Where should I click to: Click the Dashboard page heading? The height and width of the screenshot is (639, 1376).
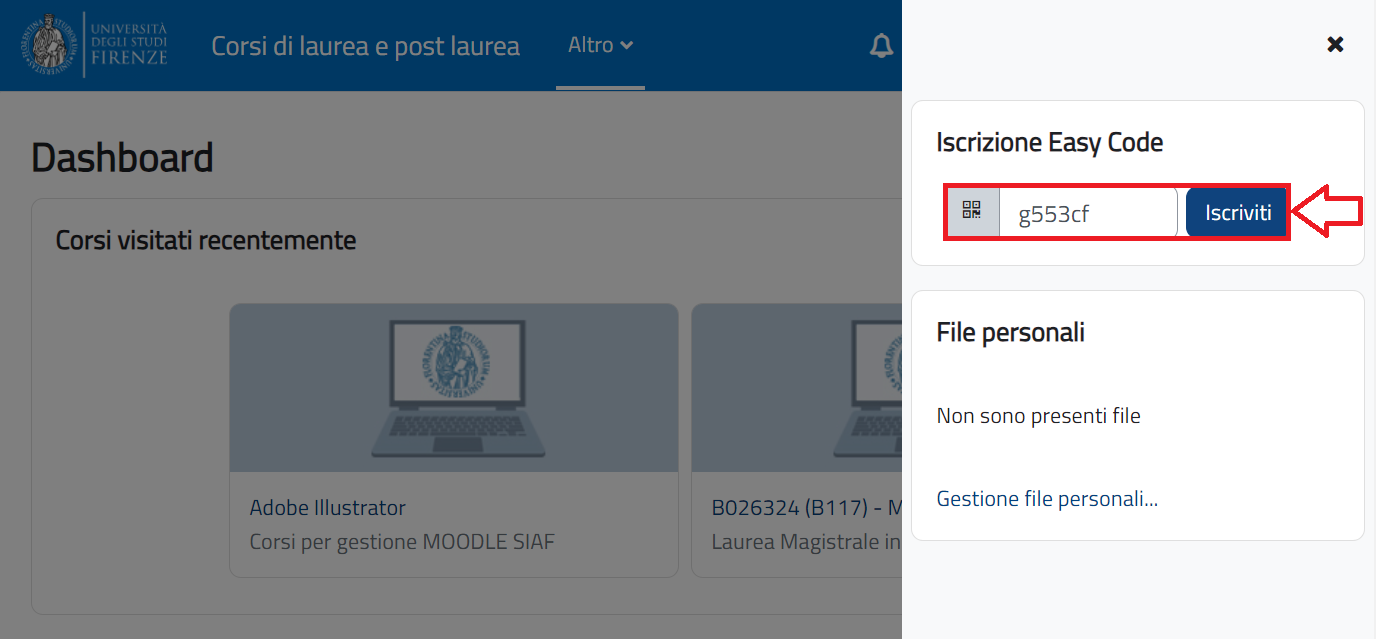pyautogui.click(x=122, y=158)
